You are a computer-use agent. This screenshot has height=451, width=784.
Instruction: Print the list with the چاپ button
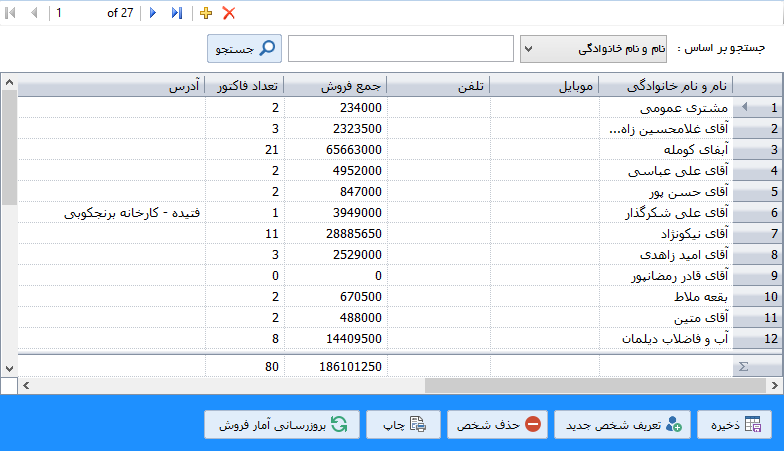pos(402,424)
